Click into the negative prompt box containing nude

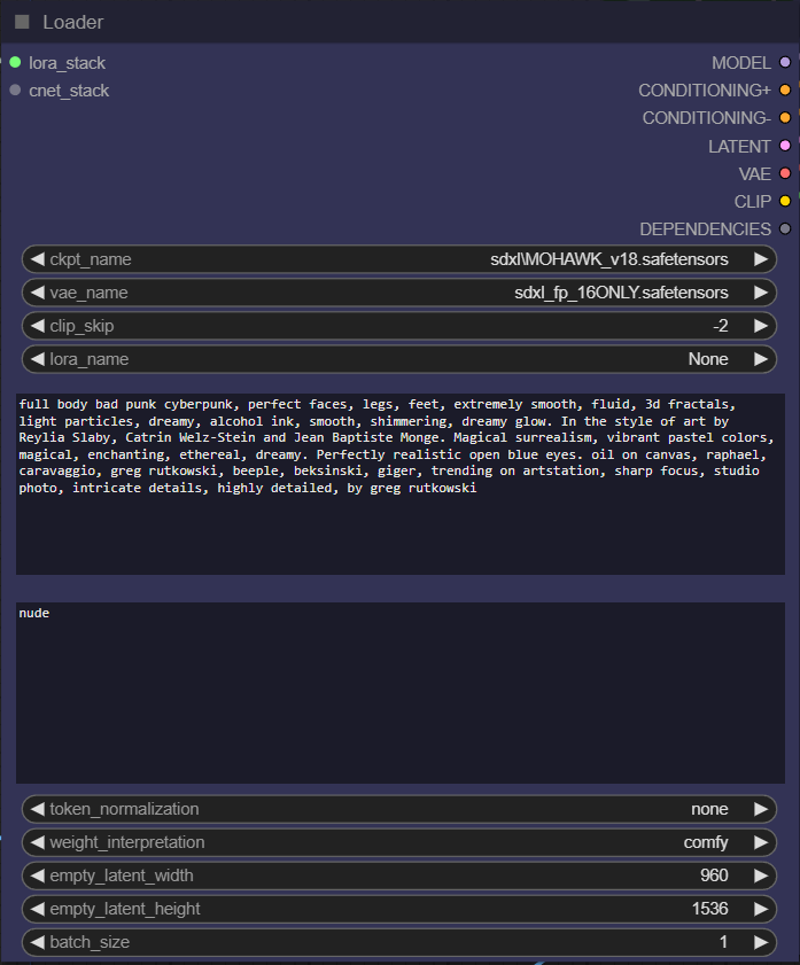click(x=400, y=693)
